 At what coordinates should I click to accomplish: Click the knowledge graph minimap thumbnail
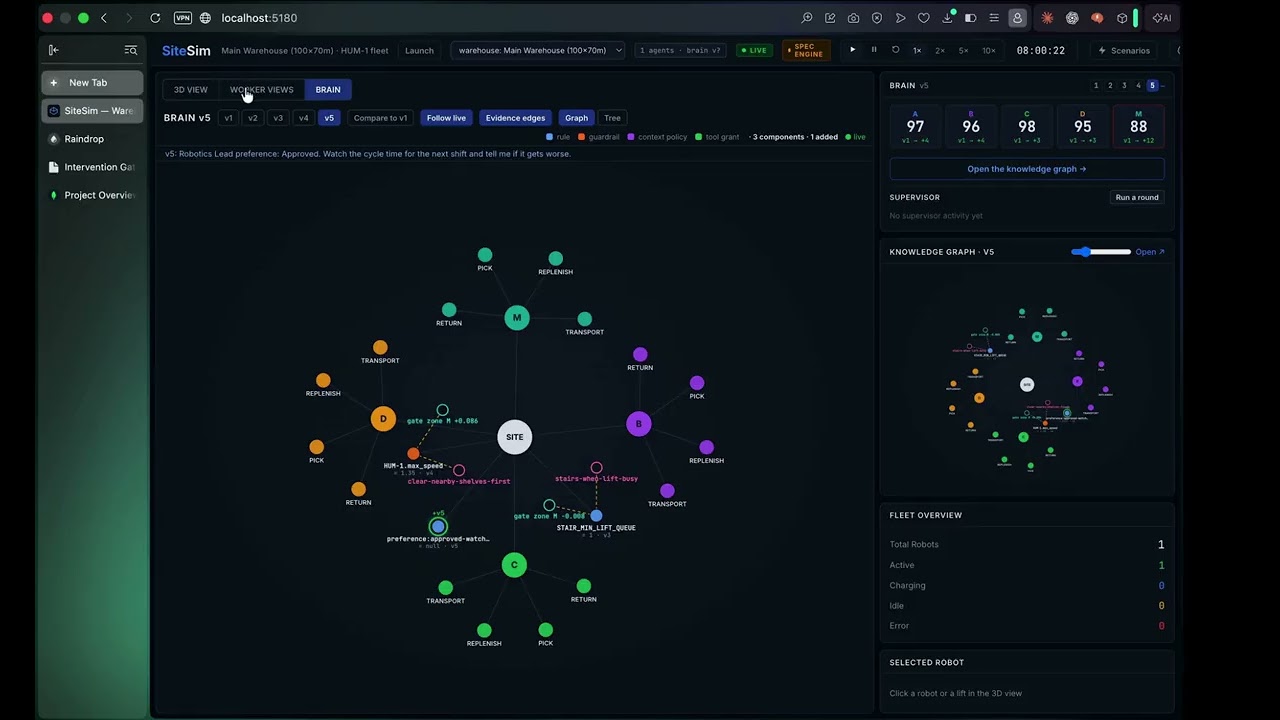coord(1027,381)
